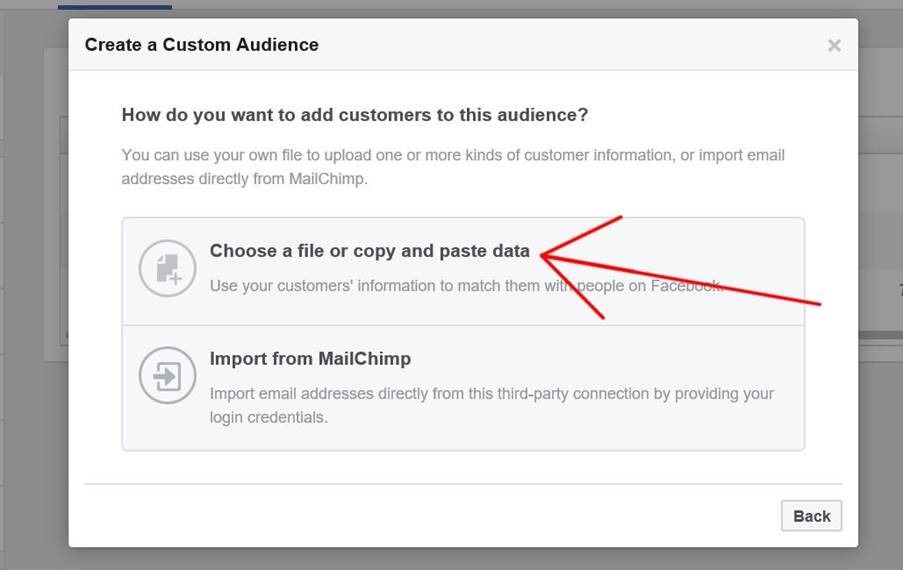Select the 'Import from MailChimp' heading

click(310, 358)
